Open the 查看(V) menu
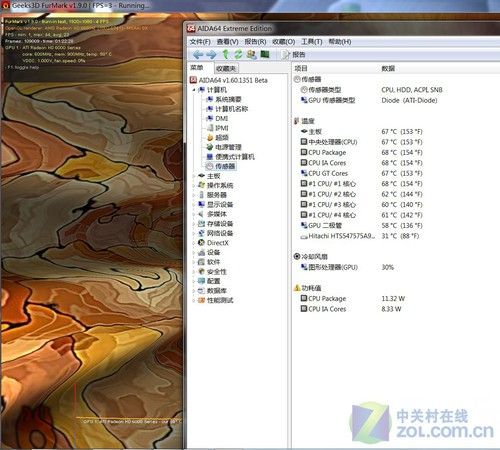The height and width of the screenshot is (450, 500). 228,42
